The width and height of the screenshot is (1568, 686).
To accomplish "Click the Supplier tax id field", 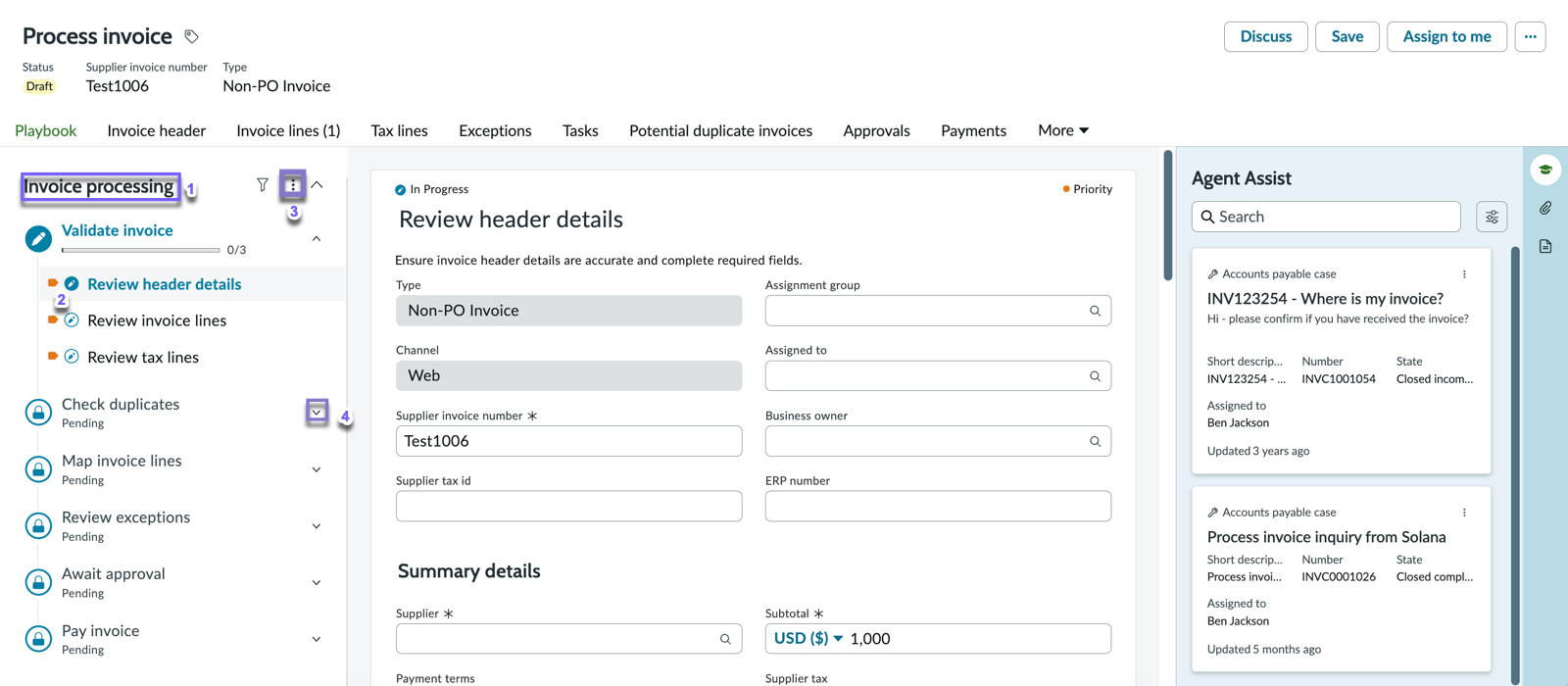I will [x=568, y=507].
